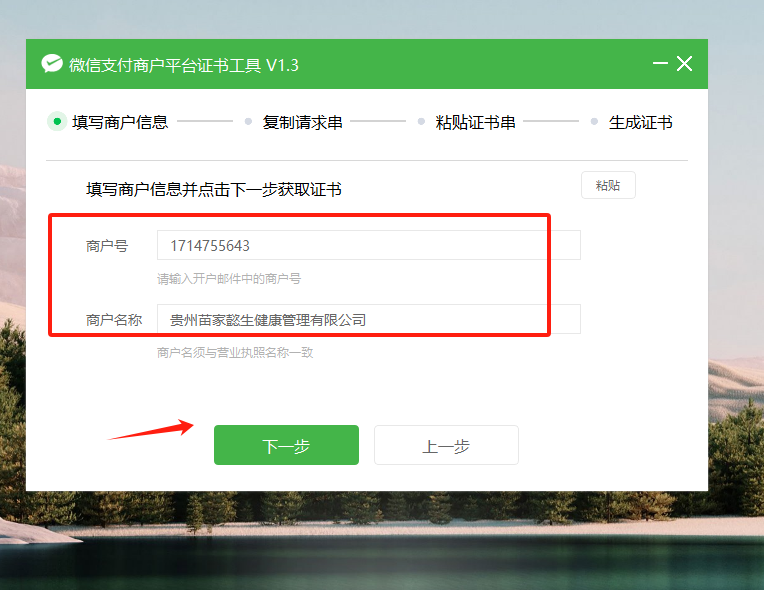Click the 粘贴 button
Viewport: 764px width, 590px height.
tap(608, 185)
